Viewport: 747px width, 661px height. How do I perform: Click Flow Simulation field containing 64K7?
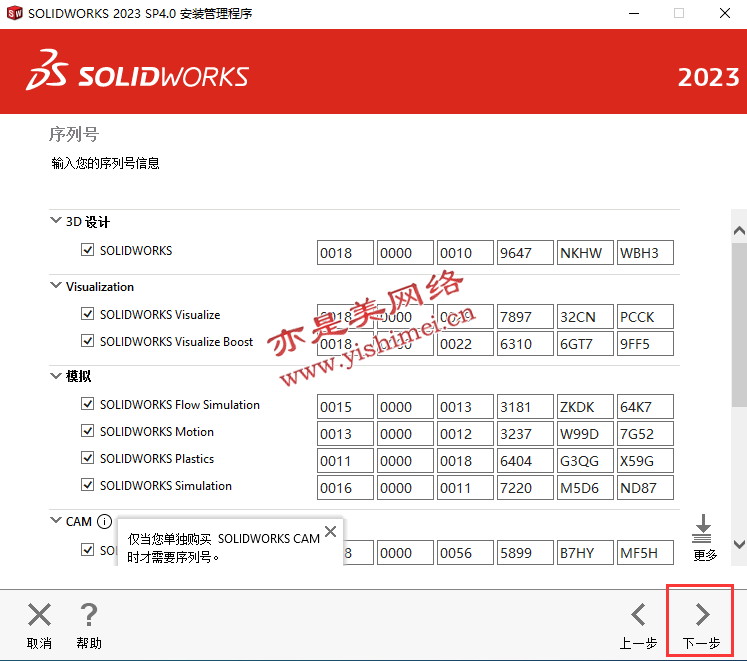[645, 407]
